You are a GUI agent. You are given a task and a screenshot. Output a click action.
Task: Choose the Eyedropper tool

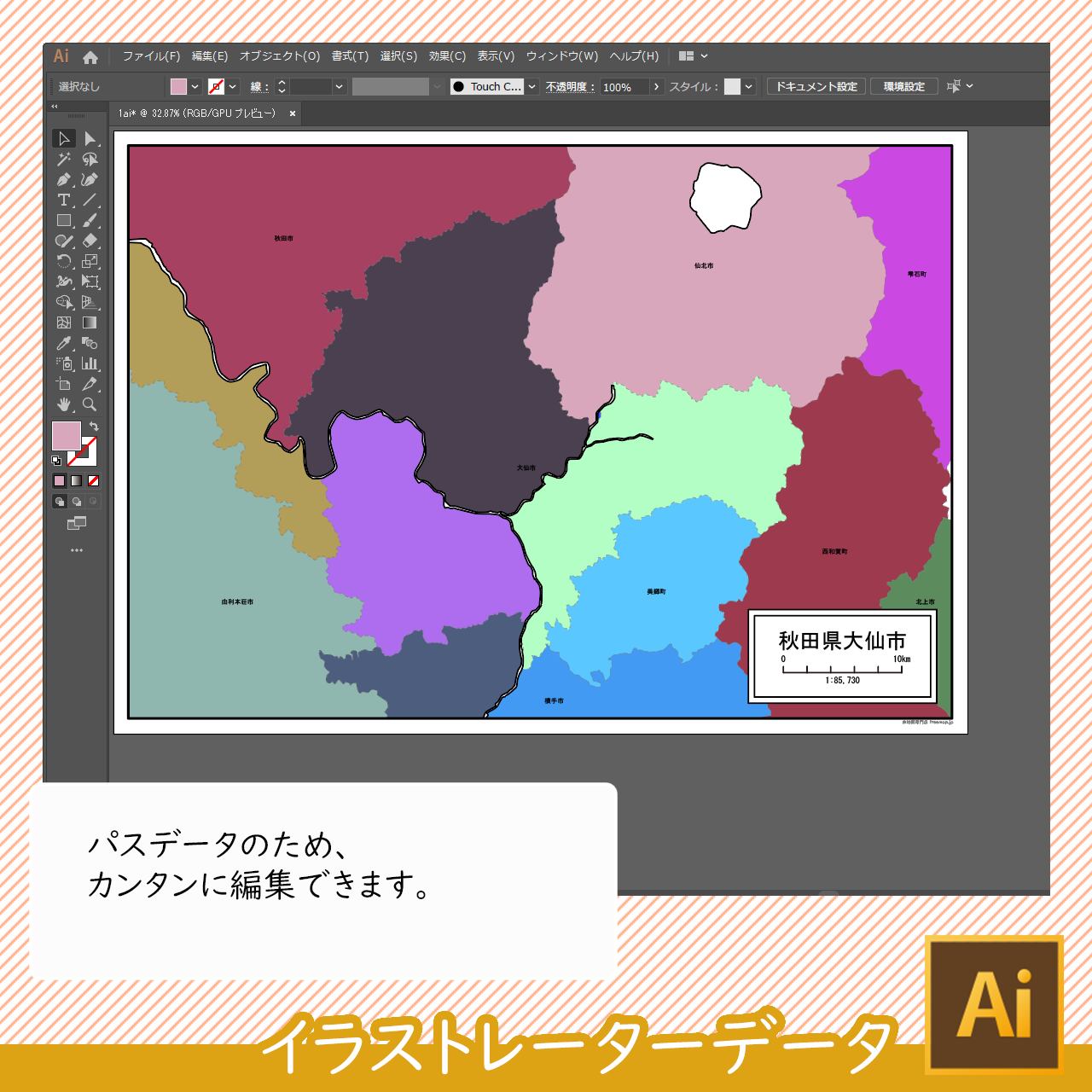coord(64,343)
